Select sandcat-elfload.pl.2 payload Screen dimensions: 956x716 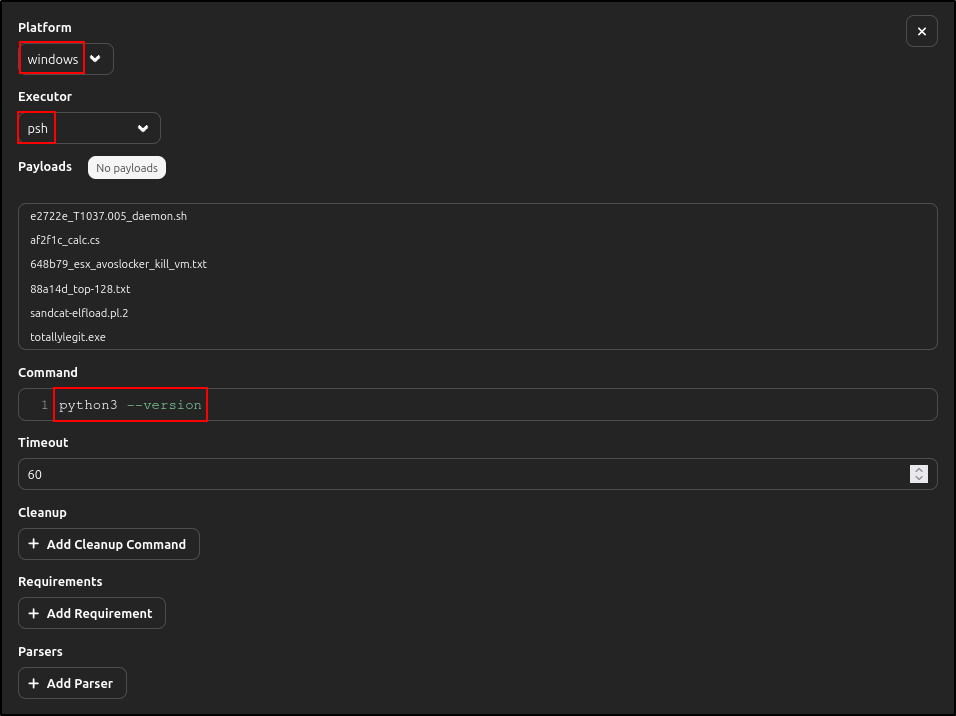(79, 313)
